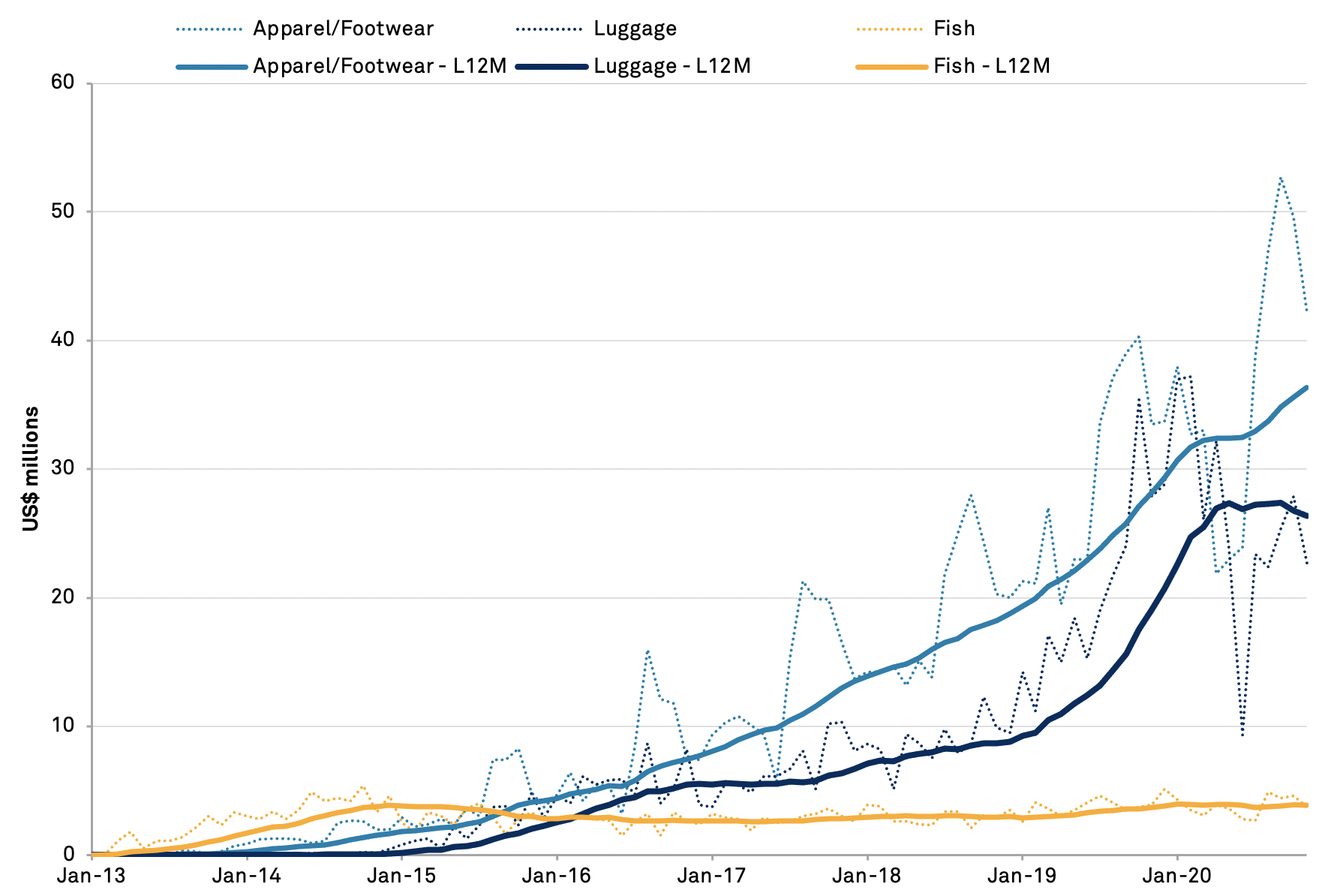
Task: Select the Jan-20 x-axis tick label
Action: 1176,876
